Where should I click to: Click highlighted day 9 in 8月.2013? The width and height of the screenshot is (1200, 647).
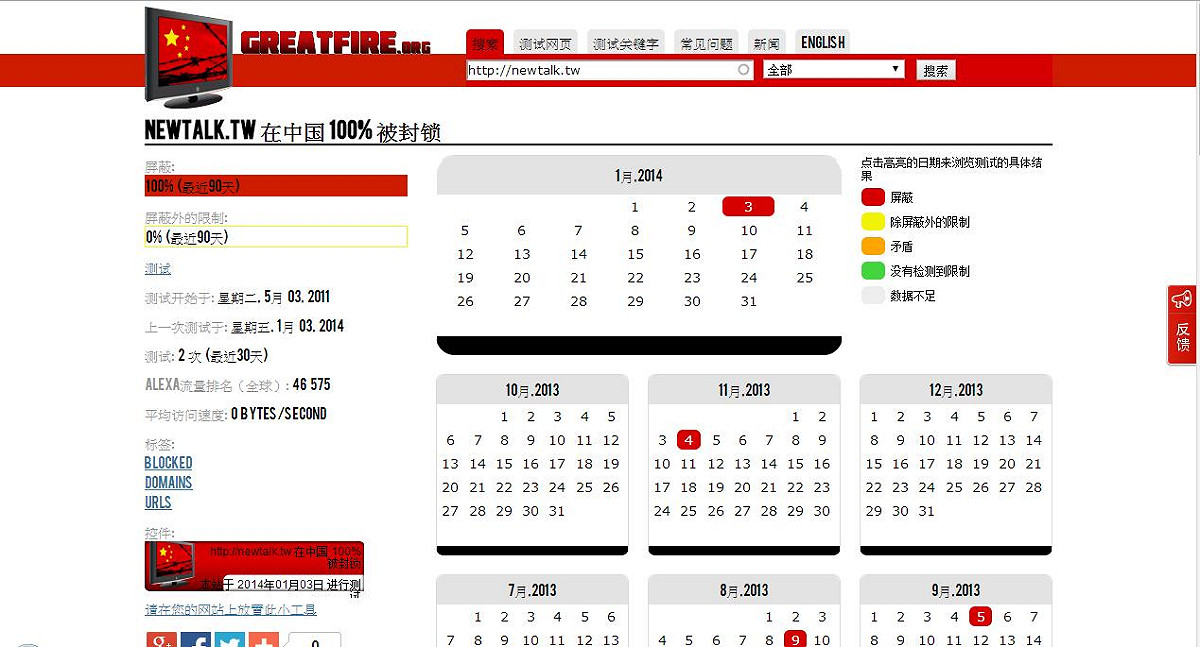pyautogui.click(x=795, y=640)
